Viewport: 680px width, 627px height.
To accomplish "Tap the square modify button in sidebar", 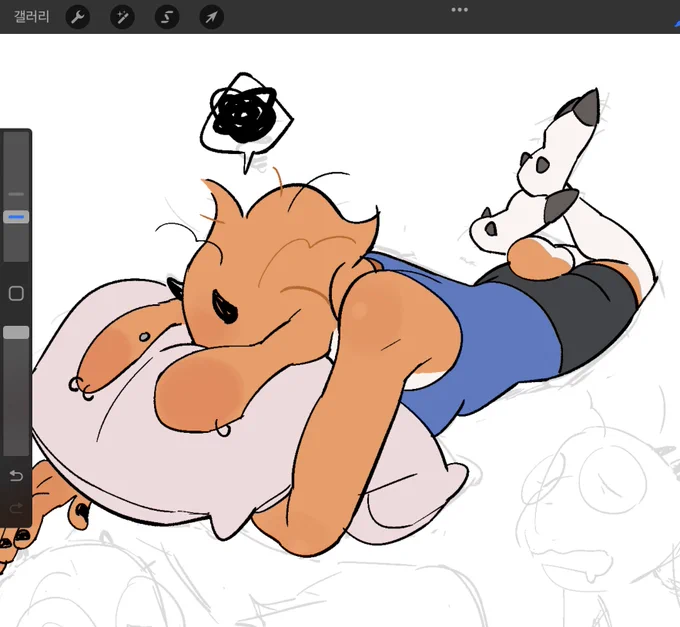I will tap(16, 294).
